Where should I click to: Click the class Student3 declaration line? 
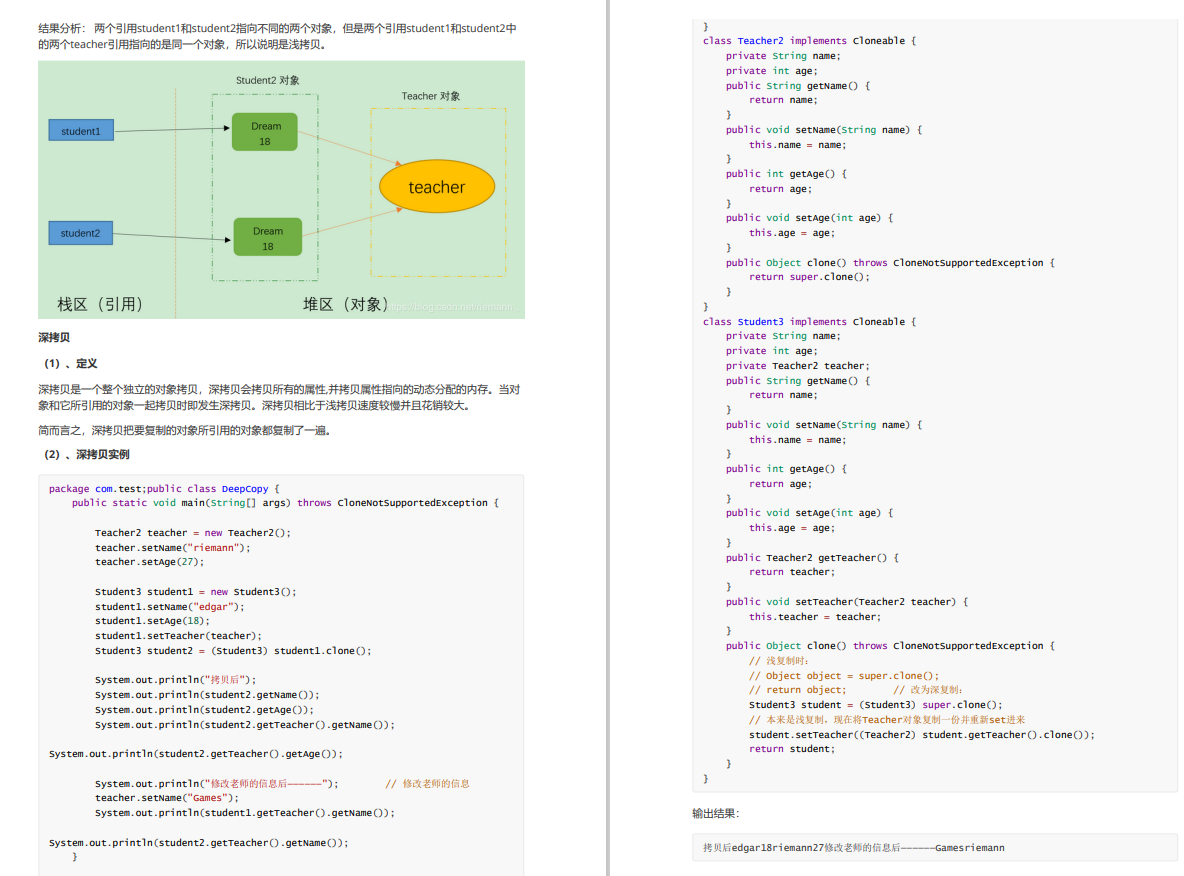pos(809,322)
